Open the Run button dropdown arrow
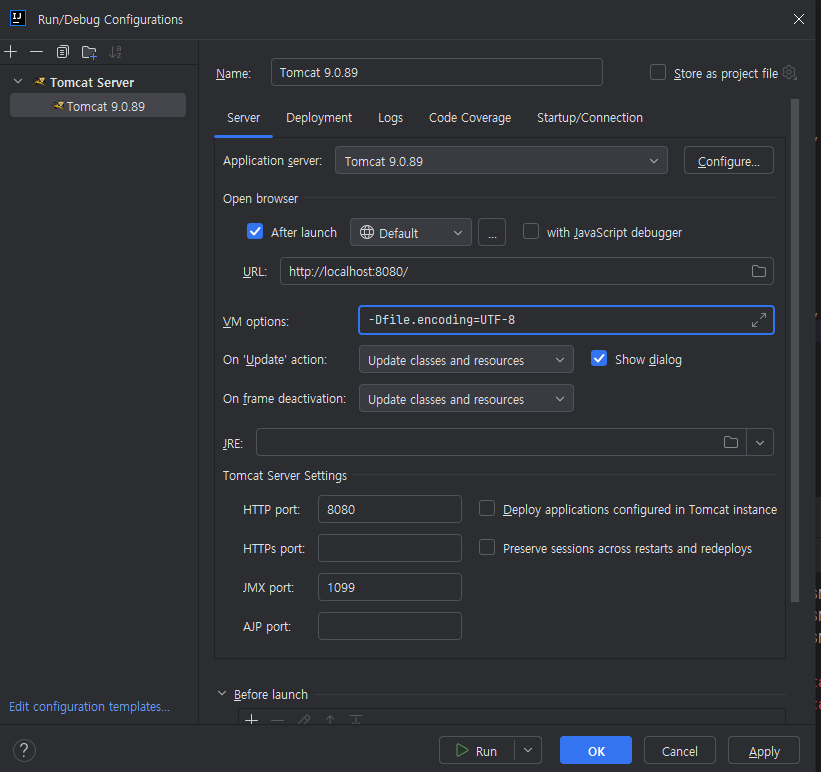Screen dimensions: 821x772 (x=528, y=751)
